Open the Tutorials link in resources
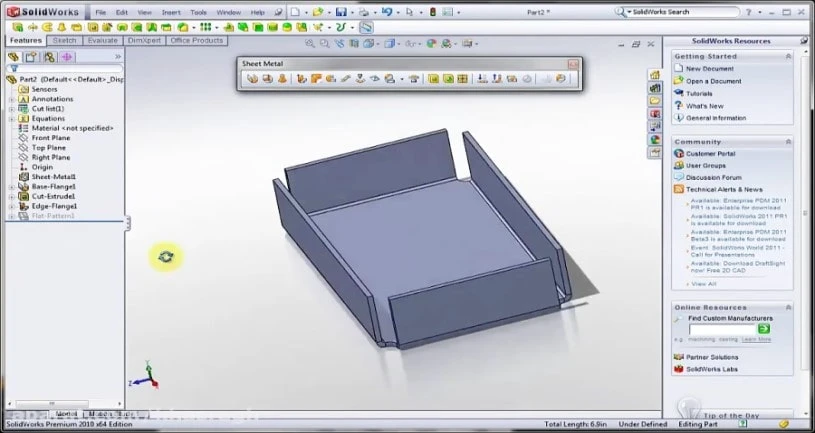The image size is (815, 433). coord(699,93)
